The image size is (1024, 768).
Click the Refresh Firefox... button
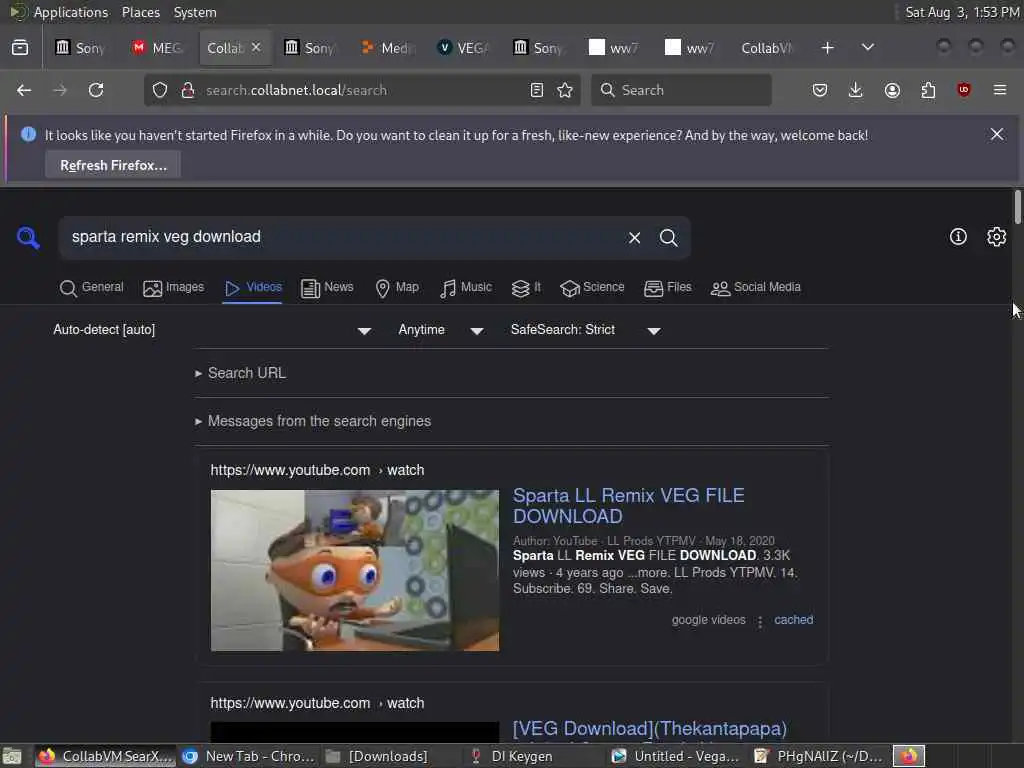[113, 165]
